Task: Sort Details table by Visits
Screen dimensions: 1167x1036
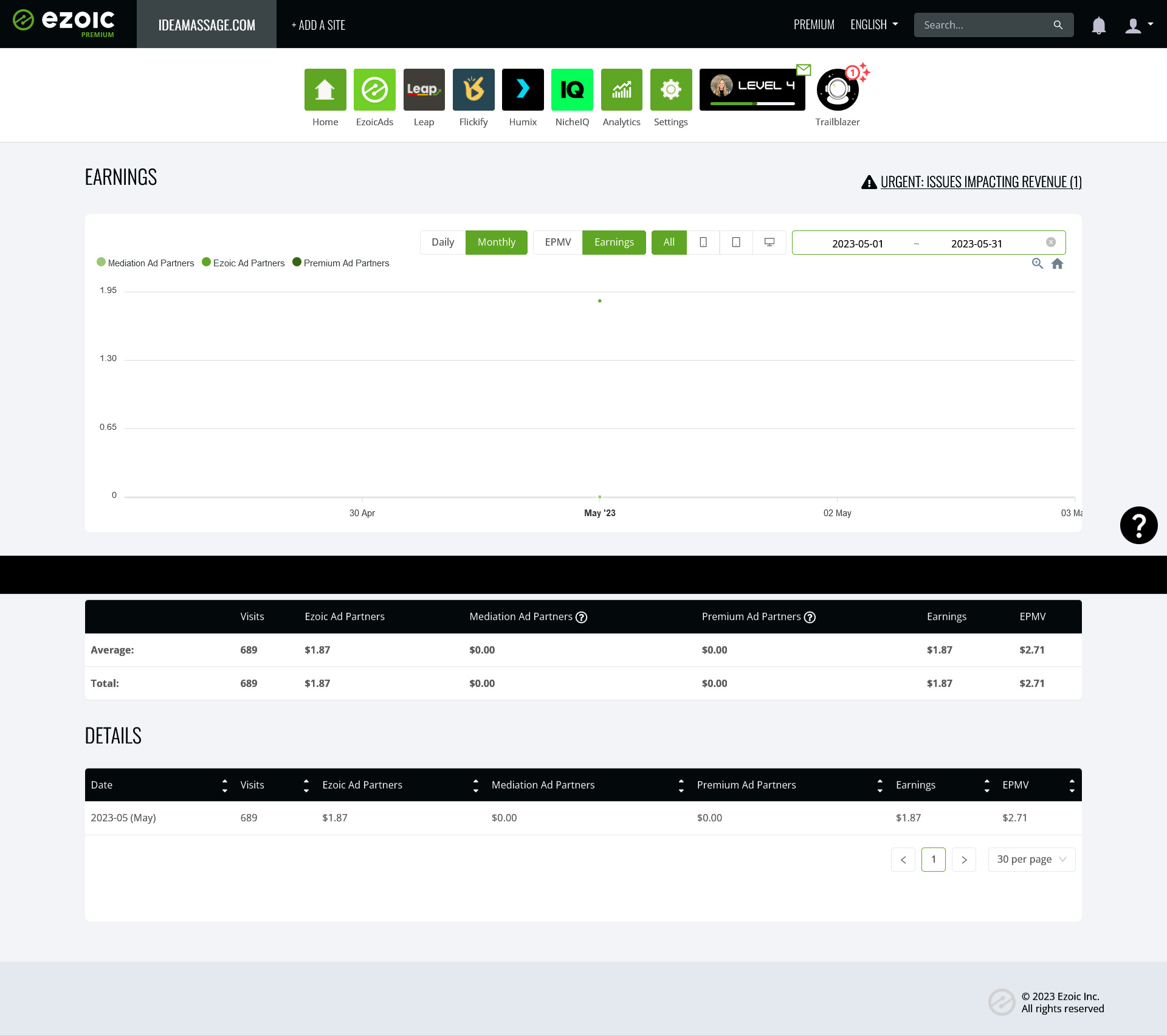Action: pos(306,786)
